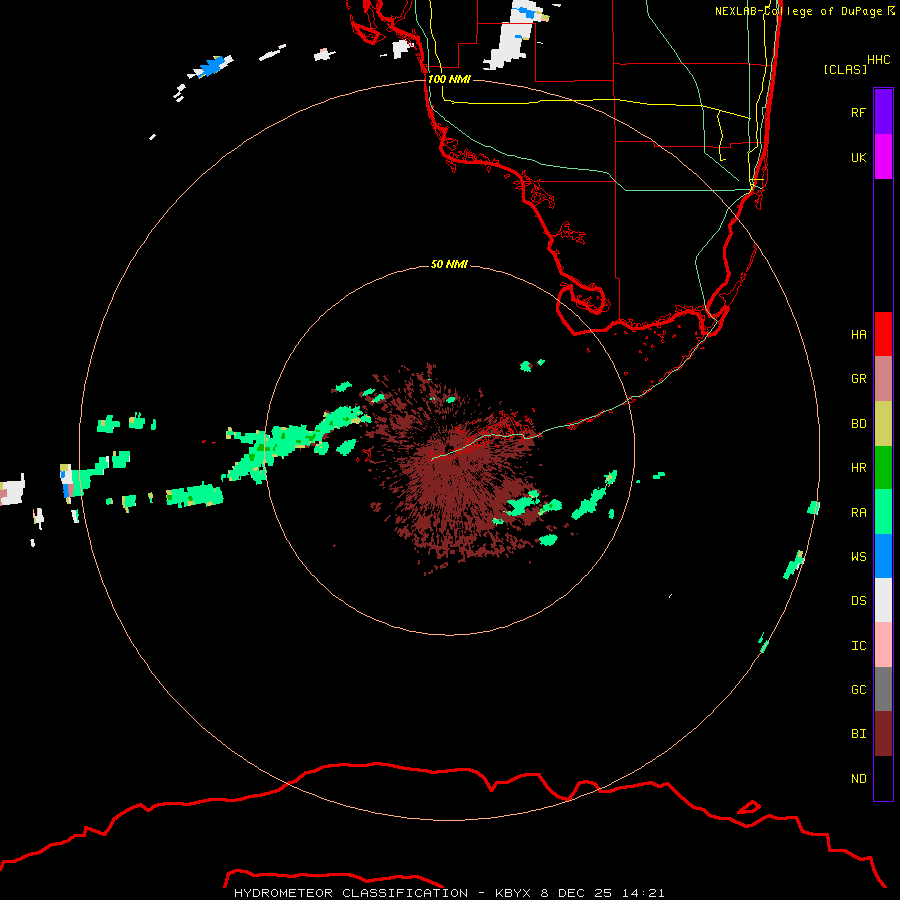Click the RA legend label
The image size is (900, 900).
pos(858,513)
